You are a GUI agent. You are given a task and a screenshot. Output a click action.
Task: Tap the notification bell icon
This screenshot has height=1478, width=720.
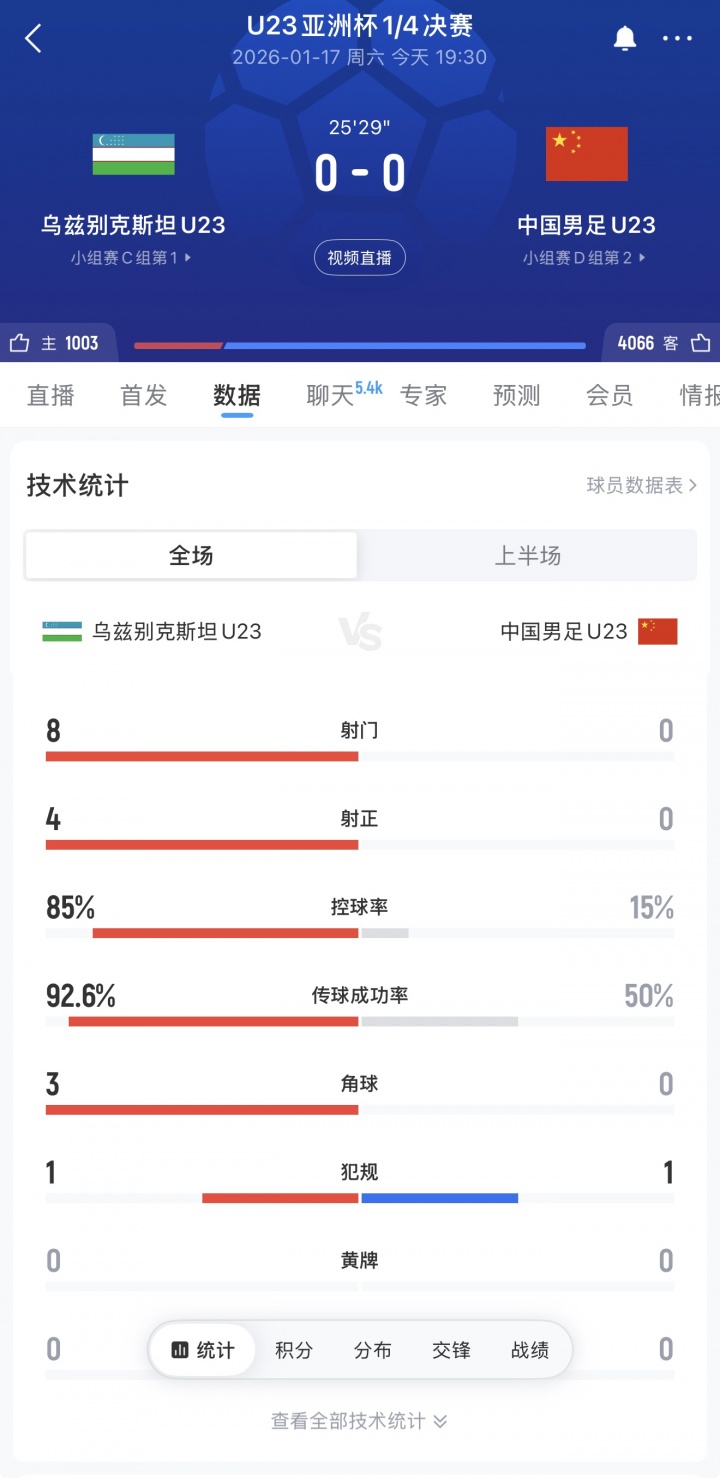point(625,39)
